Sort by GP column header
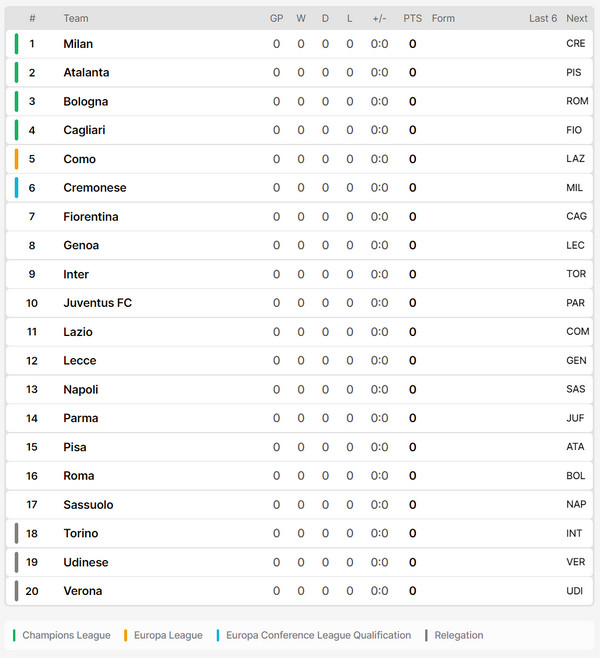This screenshot has height=658, width=600. pyautogui.click(x=277, y=18)
